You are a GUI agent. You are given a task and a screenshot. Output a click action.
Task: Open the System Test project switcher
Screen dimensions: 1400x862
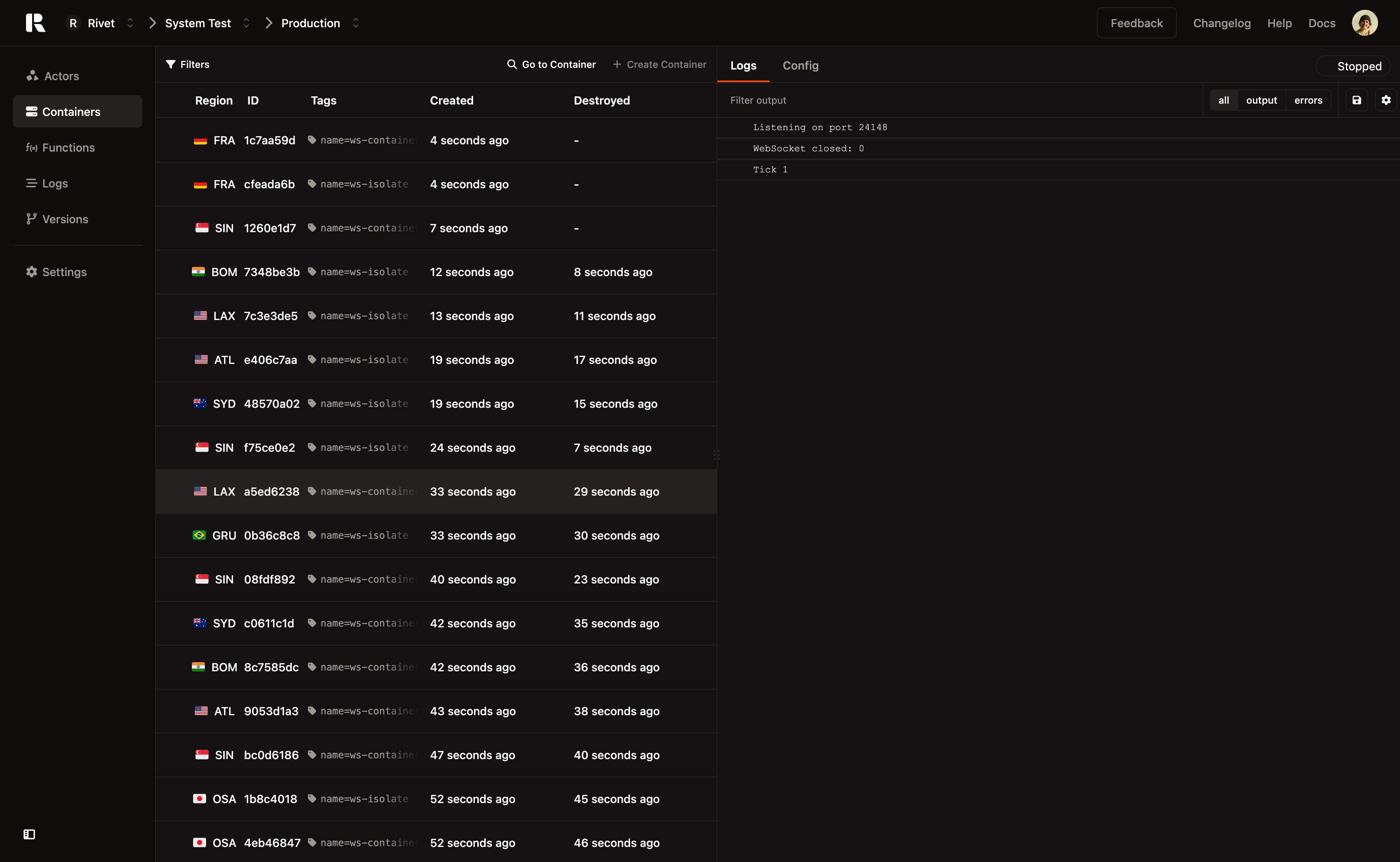pyautogui.click(x=246, y=23)
